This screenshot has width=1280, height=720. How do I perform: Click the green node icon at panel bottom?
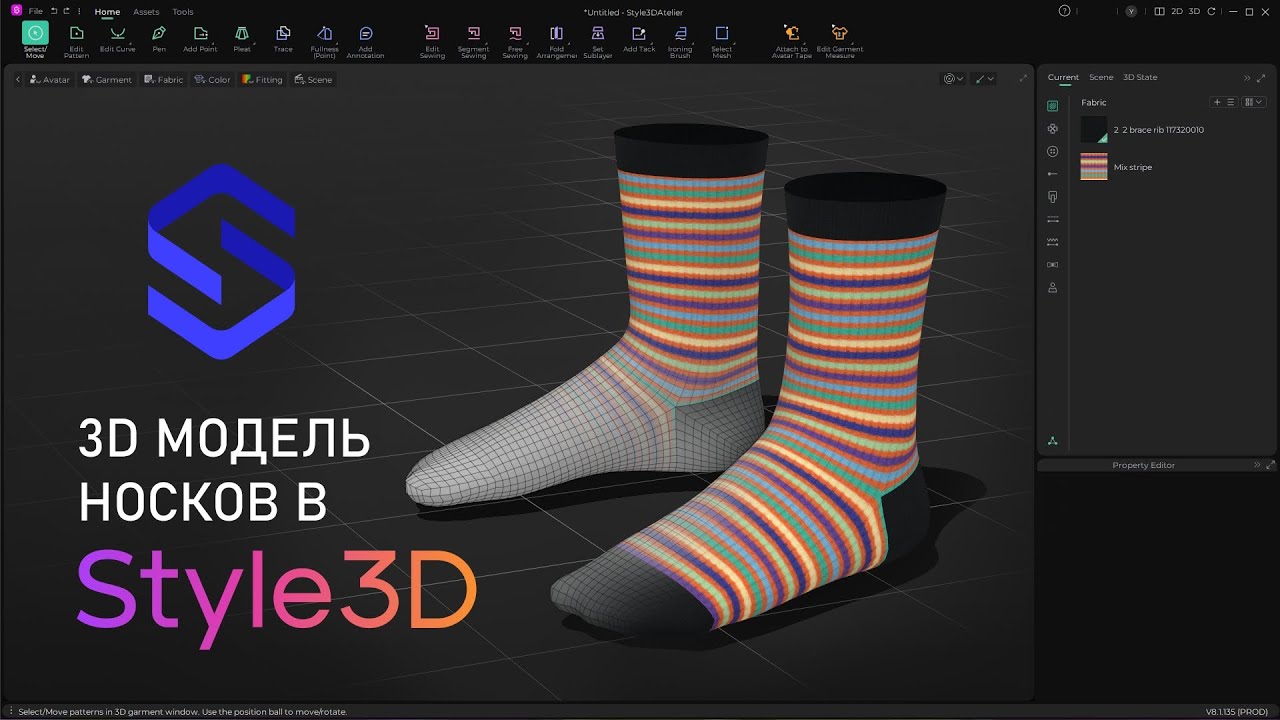1052,440
